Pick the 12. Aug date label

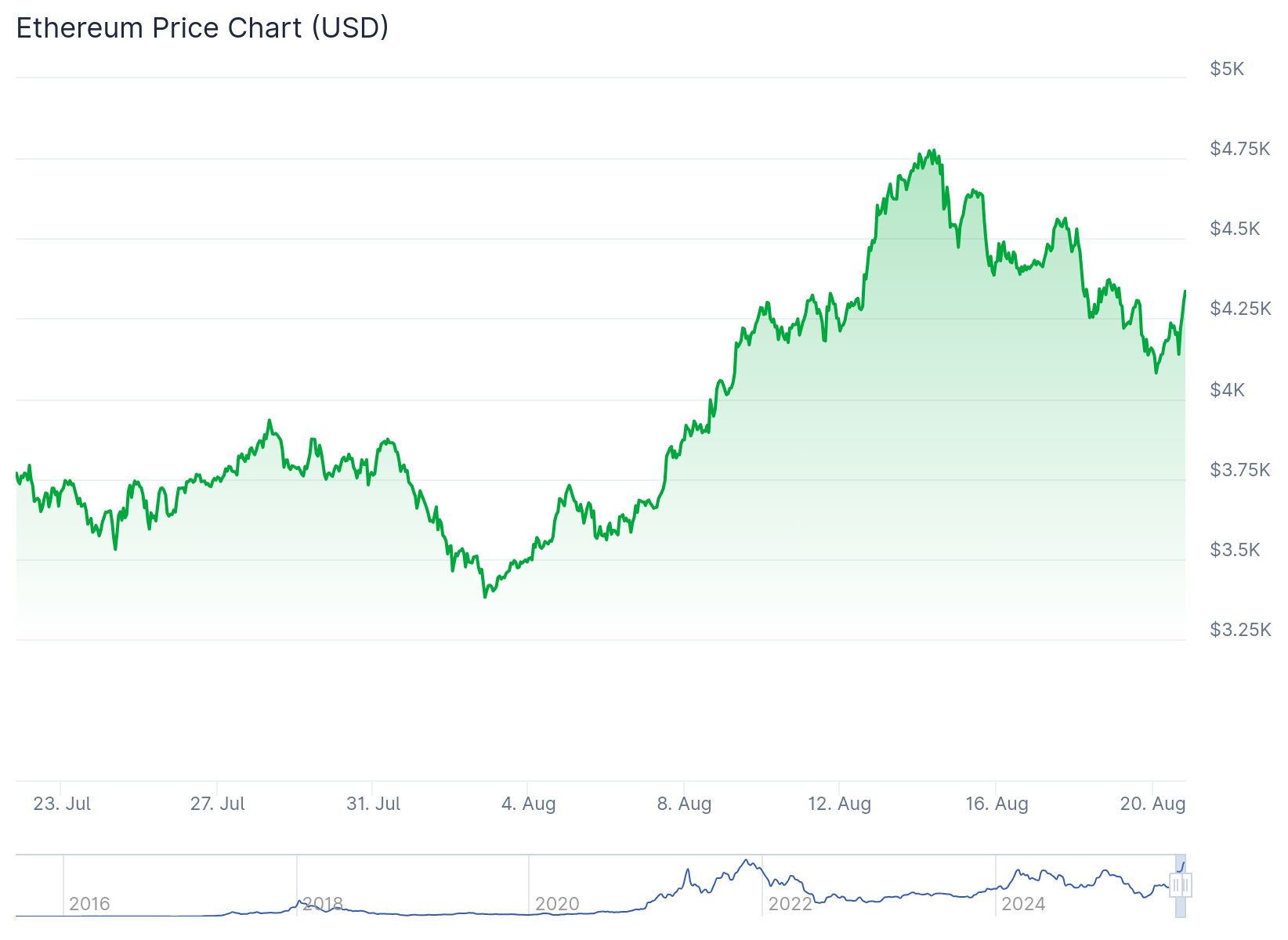[x=840, y=804]
